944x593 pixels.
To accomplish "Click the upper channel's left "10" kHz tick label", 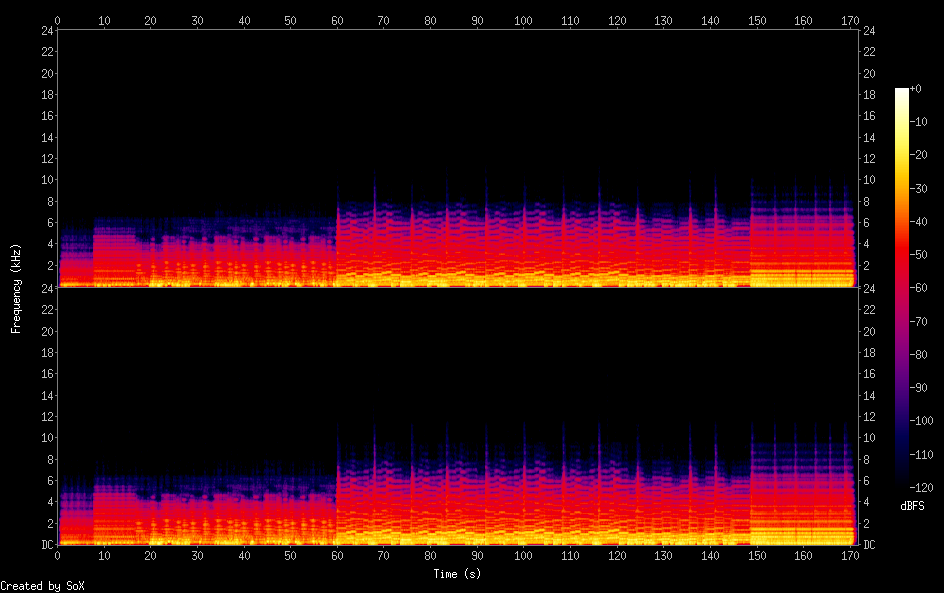I will [x=45, y=180].
